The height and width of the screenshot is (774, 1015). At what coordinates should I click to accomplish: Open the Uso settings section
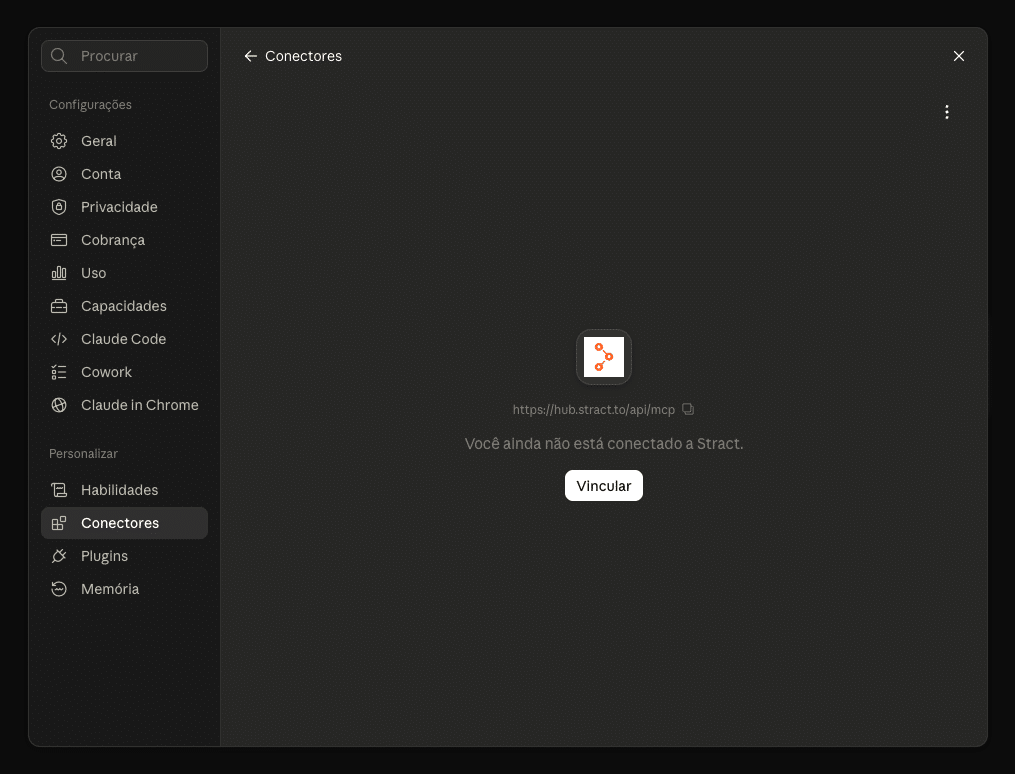point(124,273)
